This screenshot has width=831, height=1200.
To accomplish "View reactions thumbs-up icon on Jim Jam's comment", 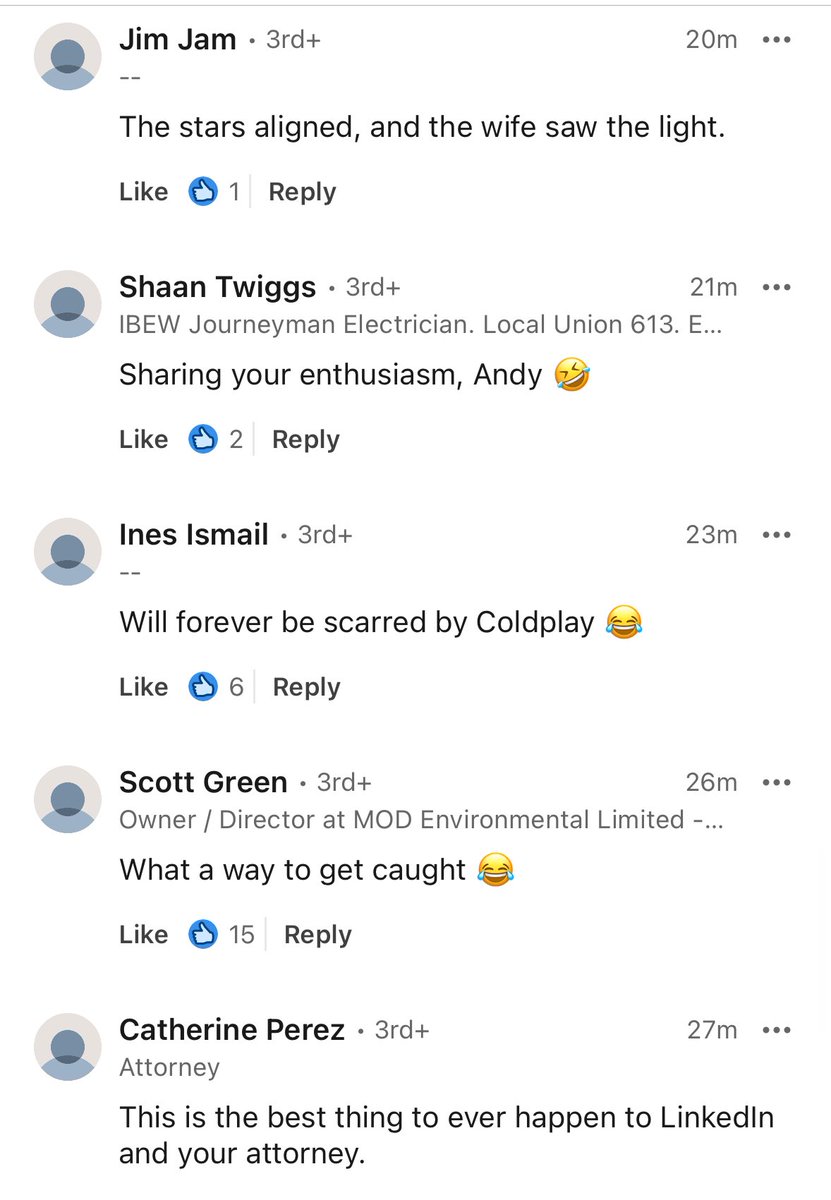I will coord(203,192).
